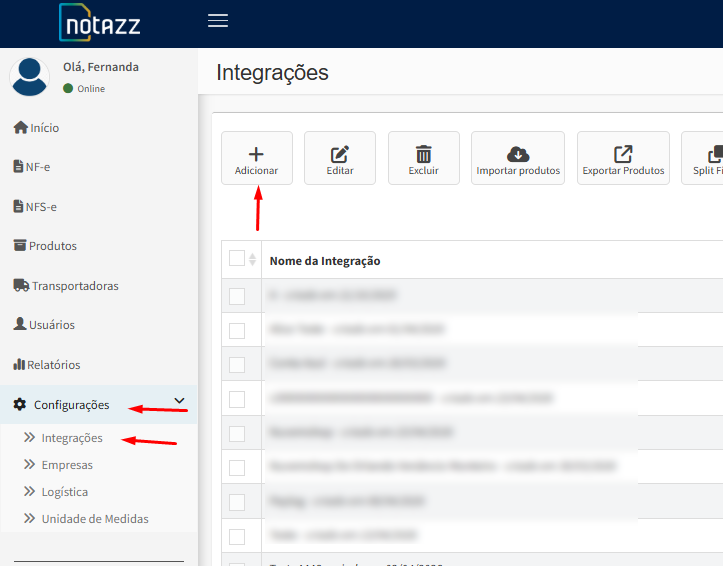Image resolution: width=723 pixels, height=566 pixels.
Task: Sort by the column sort arrows
Action: point(252,260)
